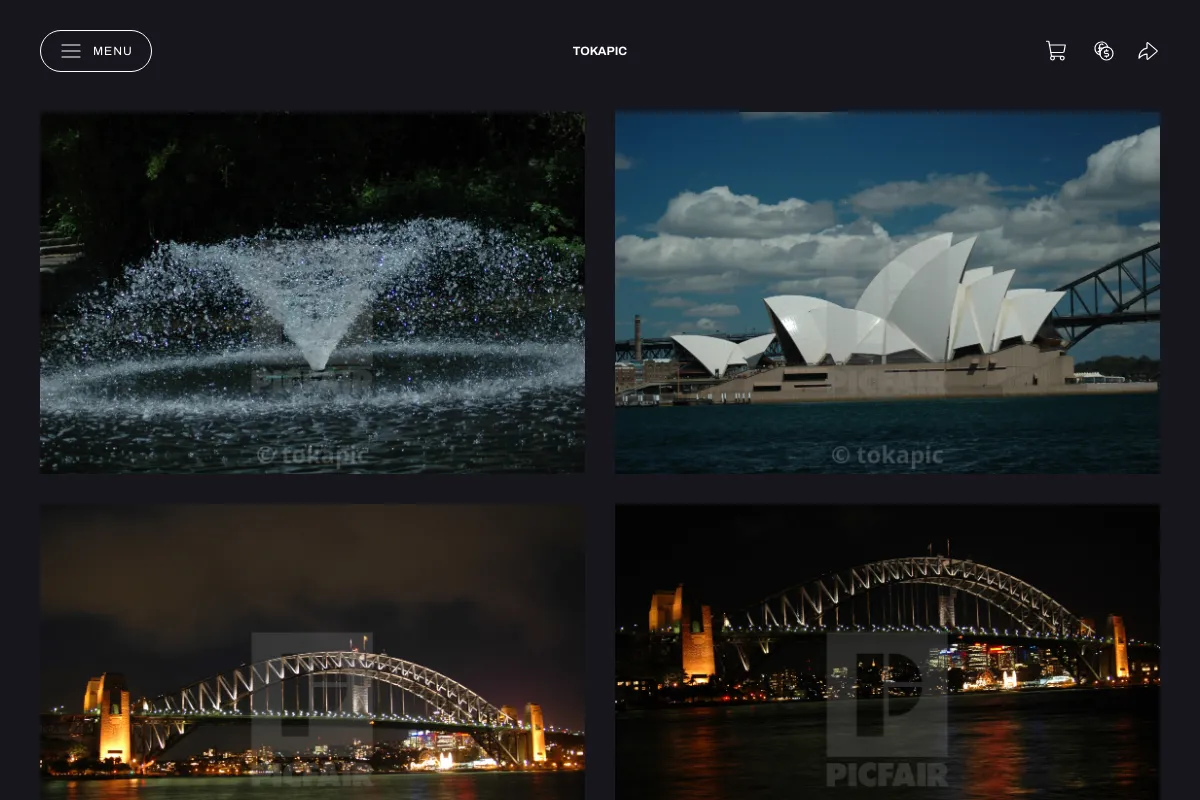Open the Sydney Opera House daytime photo
This screenshot has width=1200, height=800.
(x=887, y=292)
